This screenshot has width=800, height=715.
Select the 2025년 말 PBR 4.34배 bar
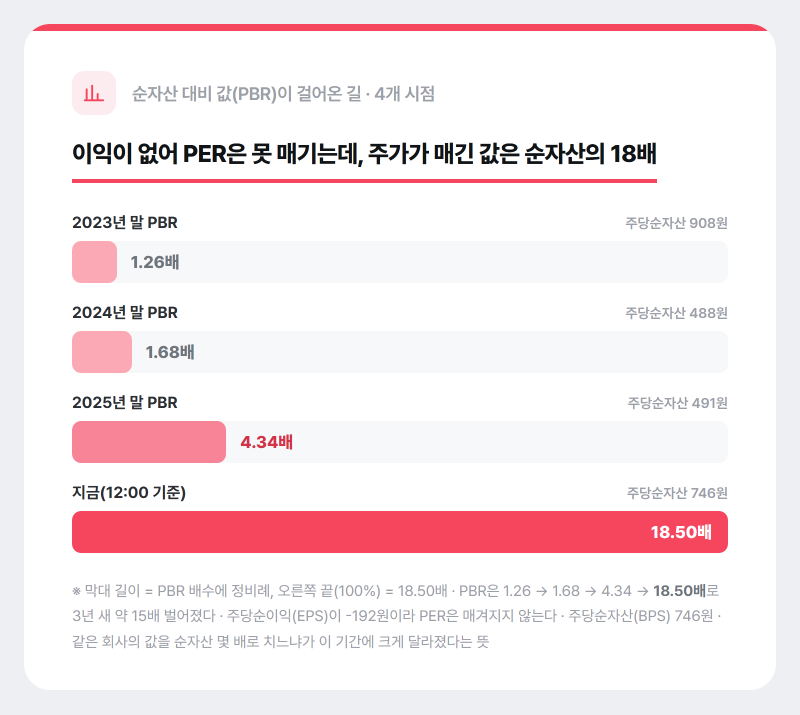tap(149, 442)
